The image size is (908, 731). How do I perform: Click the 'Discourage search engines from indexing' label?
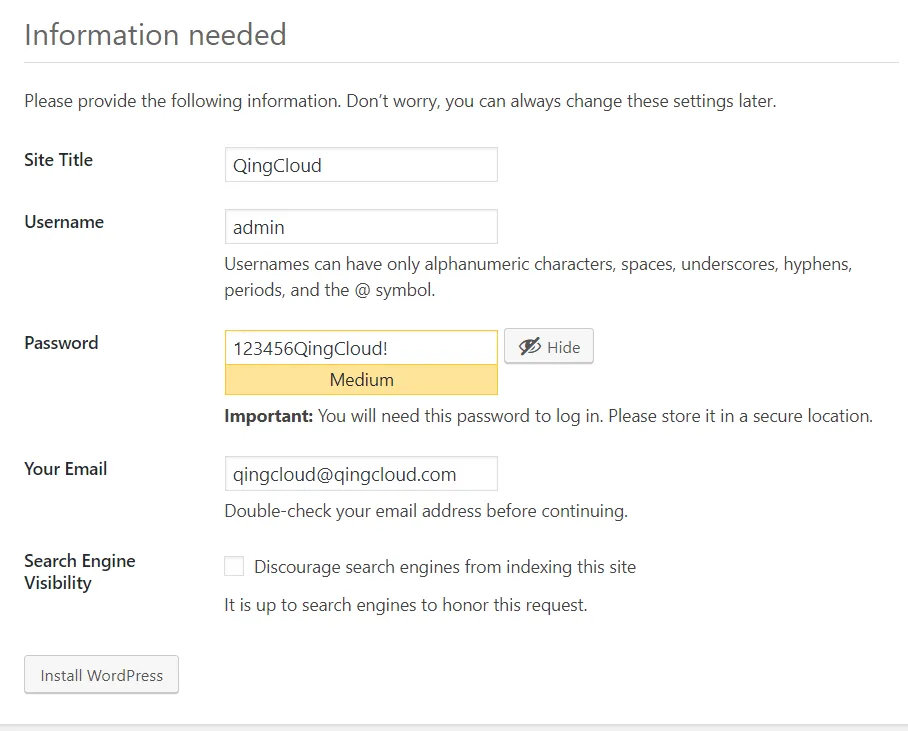(445, 567)
